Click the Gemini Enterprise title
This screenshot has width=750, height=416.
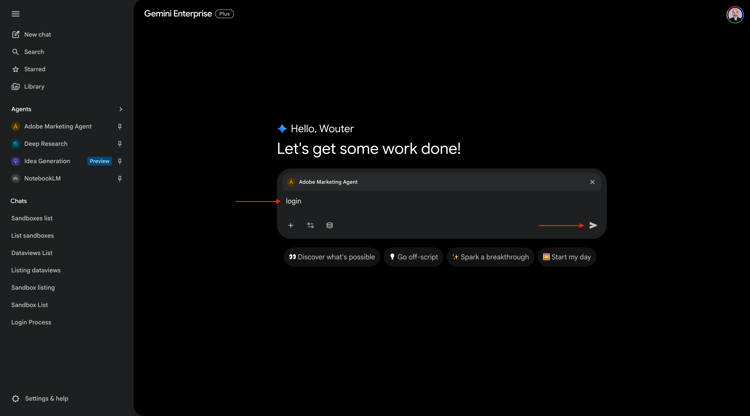pos(178,14)
